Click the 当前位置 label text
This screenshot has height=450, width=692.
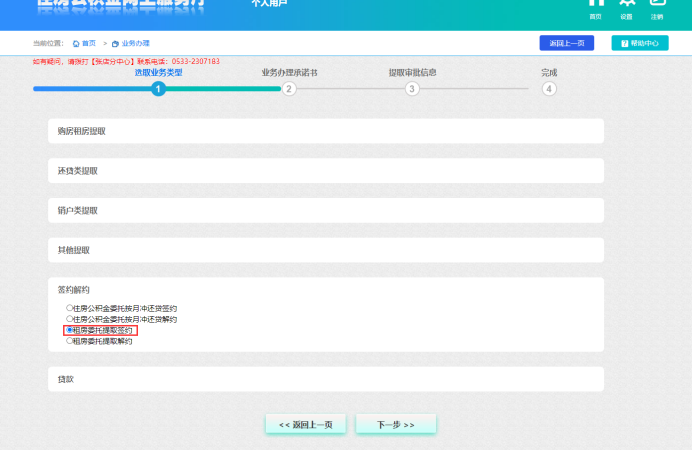click(x=48, y=43)
